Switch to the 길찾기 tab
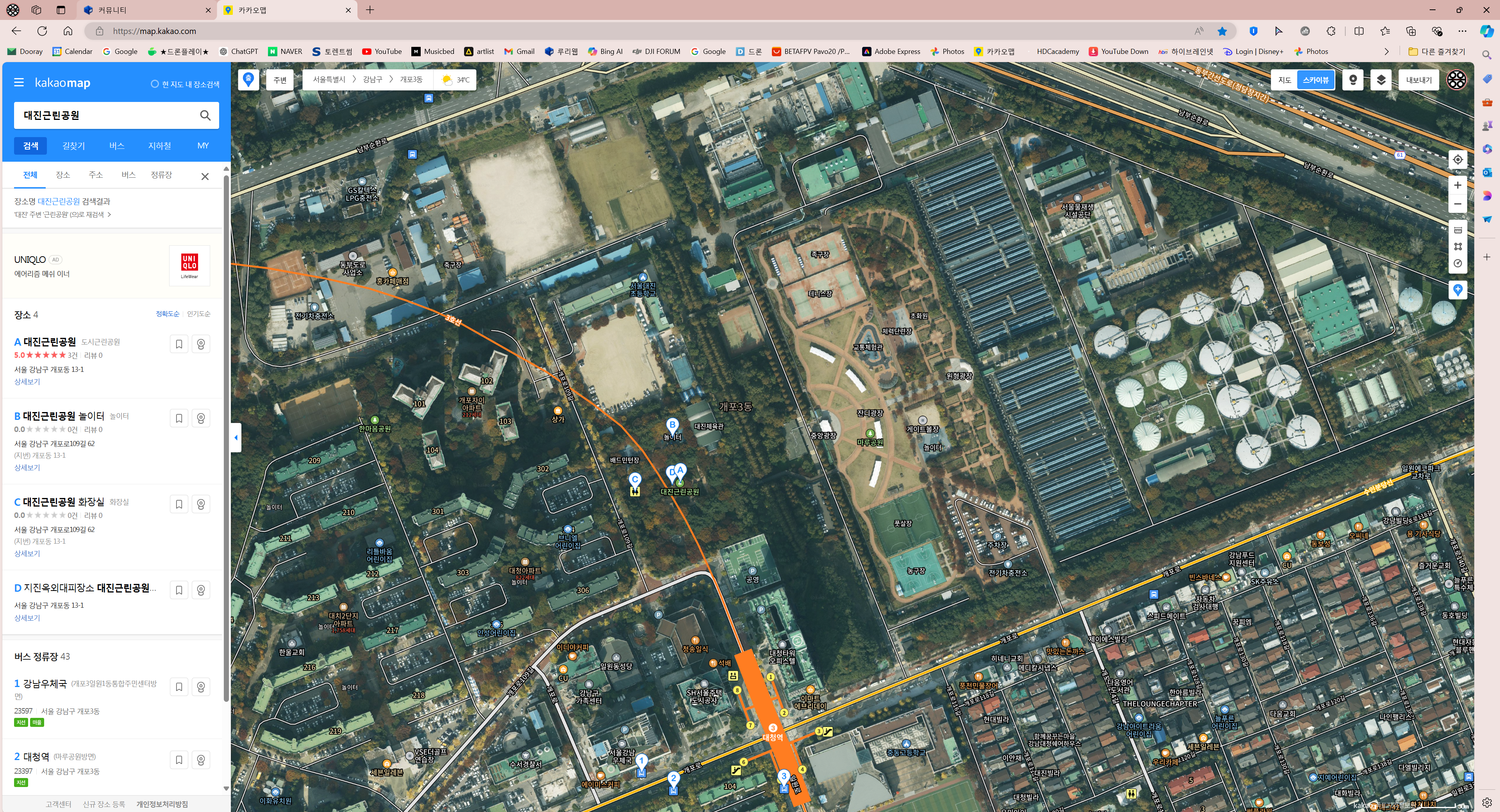Image resolution: width=1500 pixels, height=812 pixels. pyautogui.click(x=73, y=146)
